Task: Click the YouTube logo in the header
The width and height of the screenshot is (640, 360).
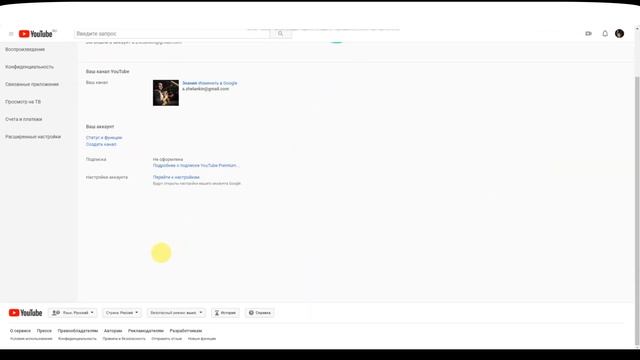Action: click(36, 34)
